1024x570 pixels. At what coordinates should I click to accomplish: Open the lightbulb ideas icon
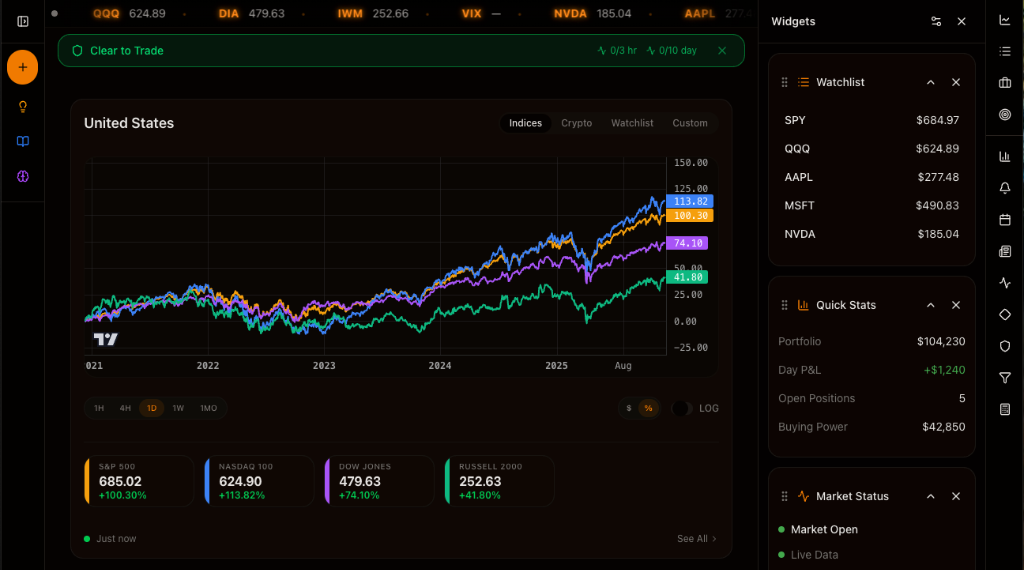[x=22, y=107]
